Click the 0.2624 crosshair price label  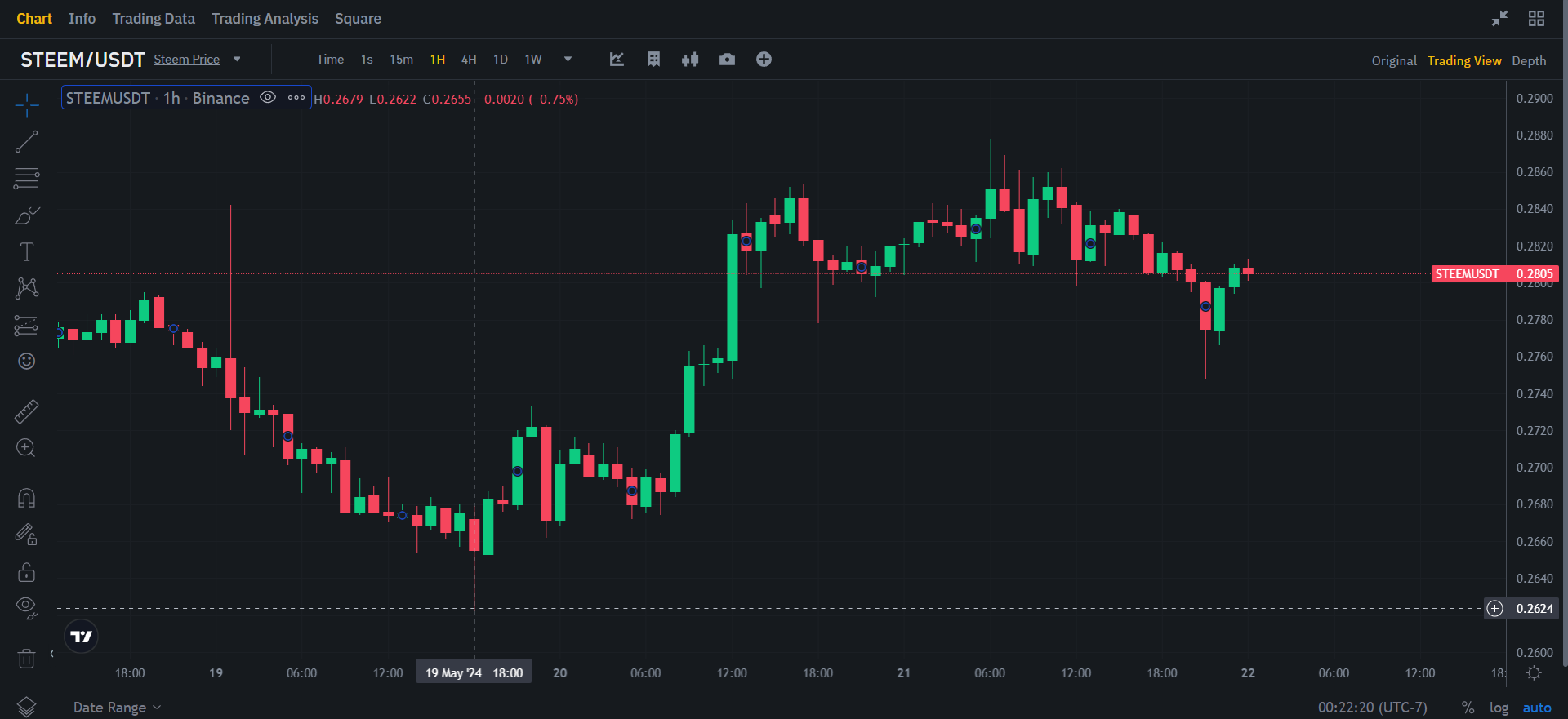(x=1535, y=609)
